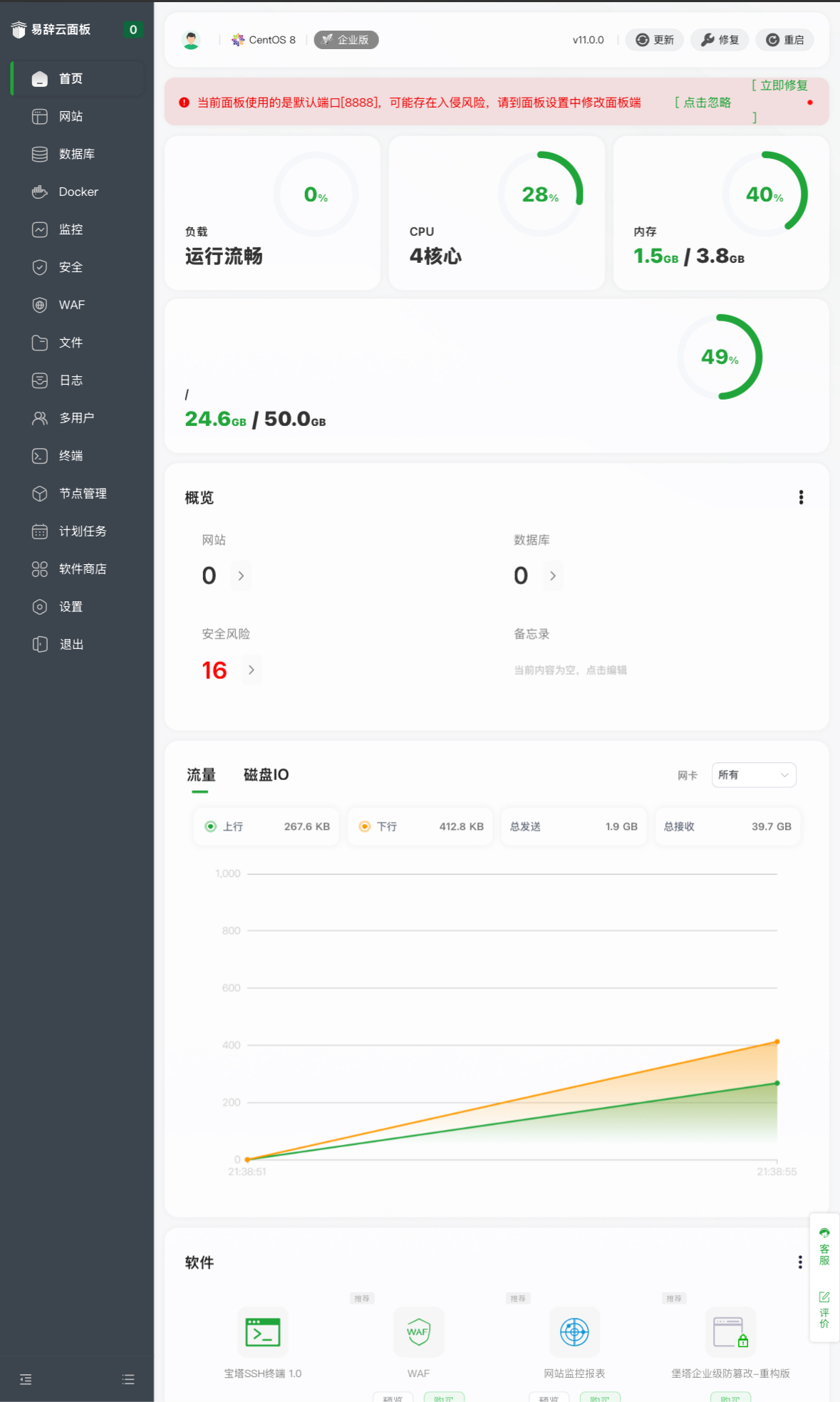The height and width of the screenshot is (1402, 840).
Task: Open the 客服 customer service widget
Action: 824,1247
